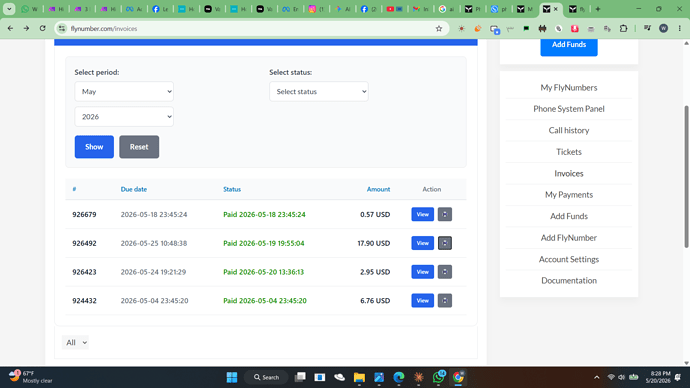Open the Chrome profile avatar
Viewport: 690px width, 388px height.
tap(664, 29)
